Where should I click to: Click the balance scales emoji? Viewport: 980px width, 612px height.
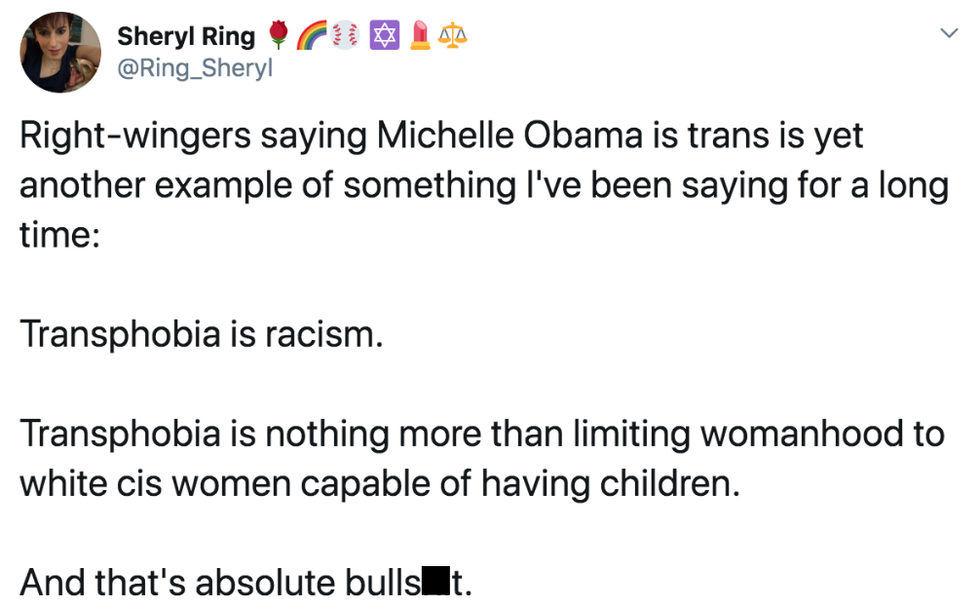tap(453, 37)
